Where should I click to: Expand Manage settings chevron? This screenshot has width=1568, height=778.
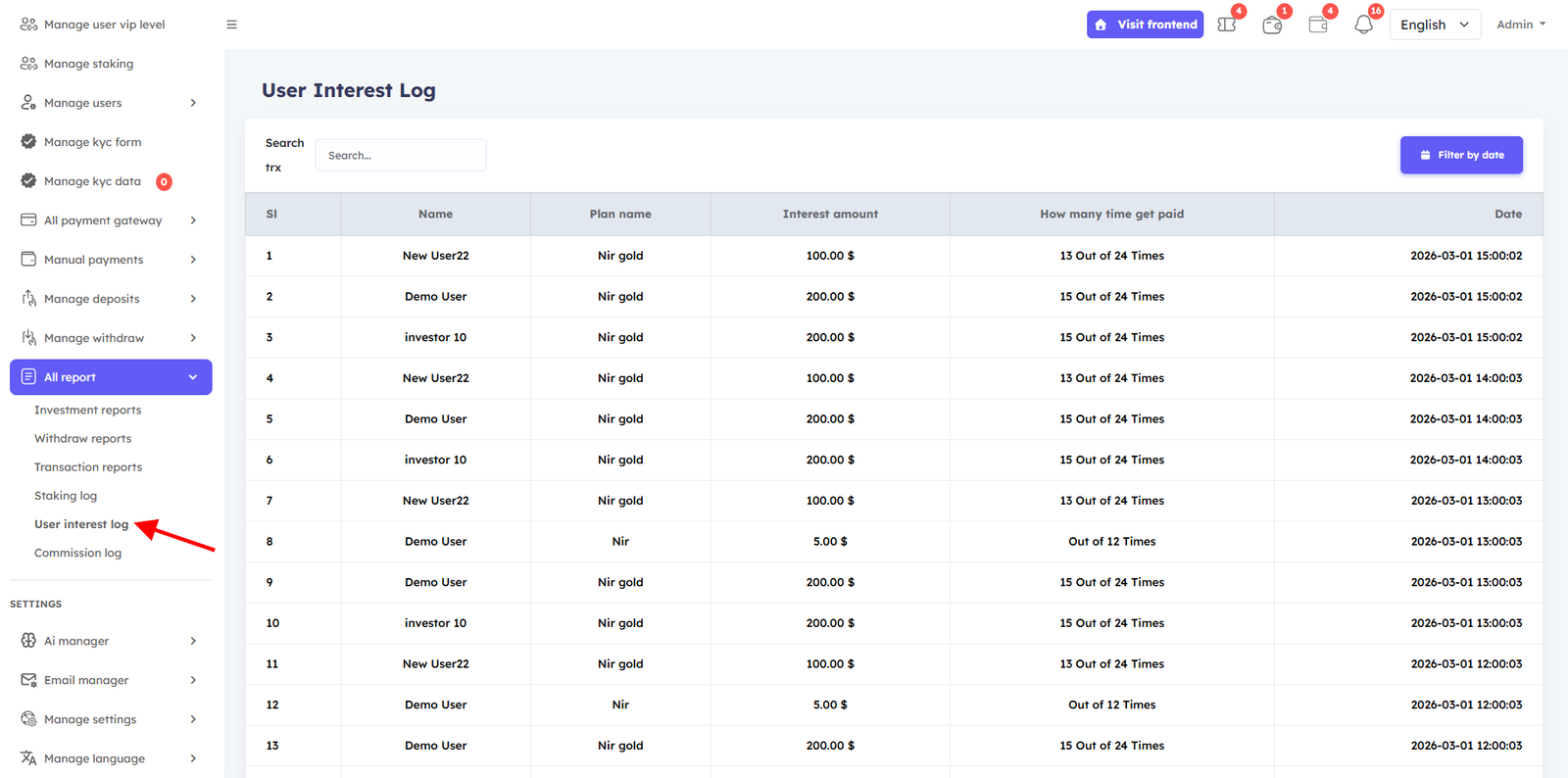click(x=193, y=719)
